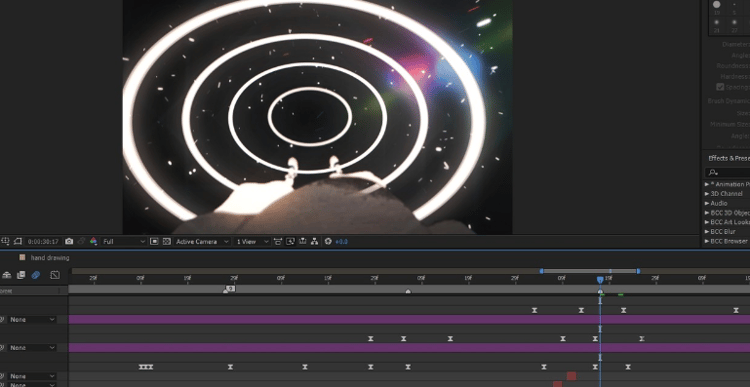Open the Graph Editor icon in timeline

pyautogui.click(x=55, y=275)
